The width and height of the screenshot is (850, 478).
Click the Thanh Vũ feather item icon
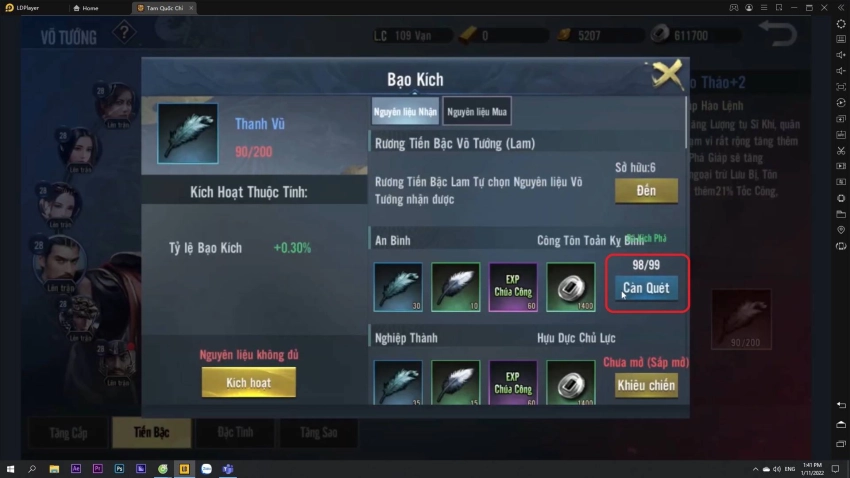(188, 133)
